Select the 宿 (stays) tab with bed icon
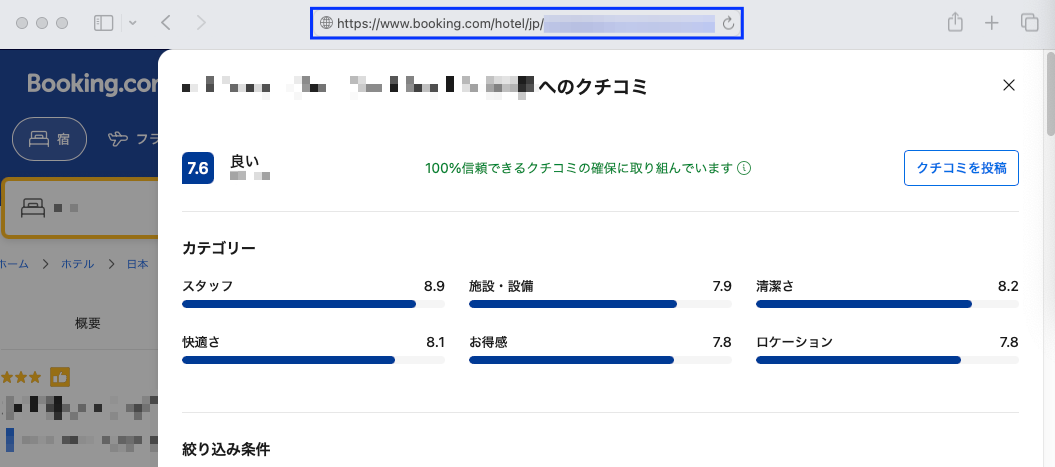Screen dimensions: 1055x467 [50, 139]
